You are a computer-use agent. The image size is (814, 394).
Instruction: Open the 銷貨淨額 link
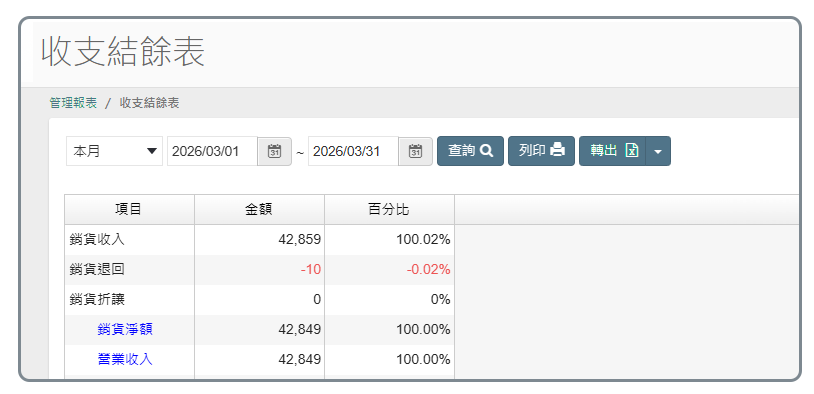tap(125, 329)
